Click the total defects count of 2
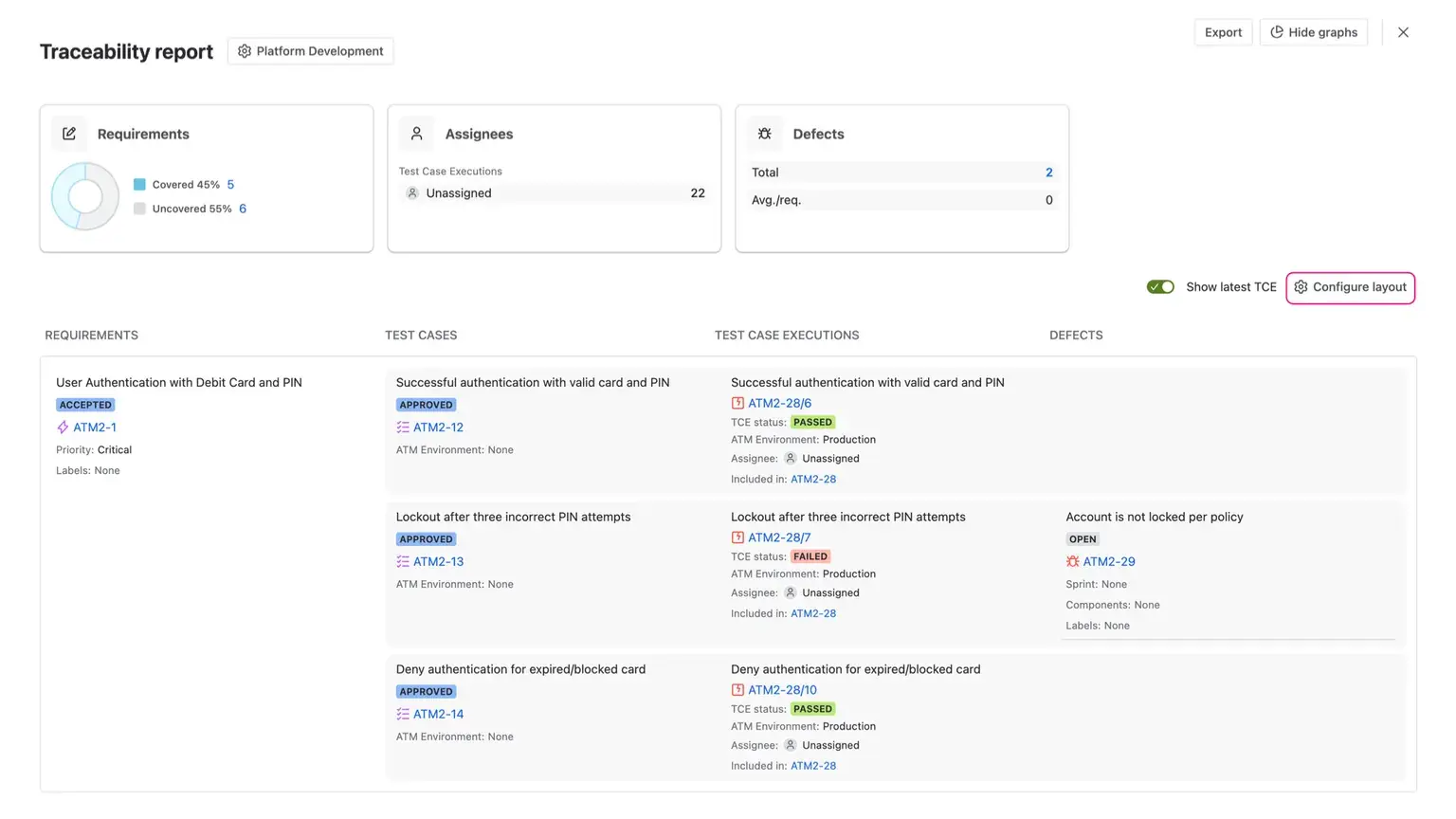1456x819 pixels. [1048, 173]
